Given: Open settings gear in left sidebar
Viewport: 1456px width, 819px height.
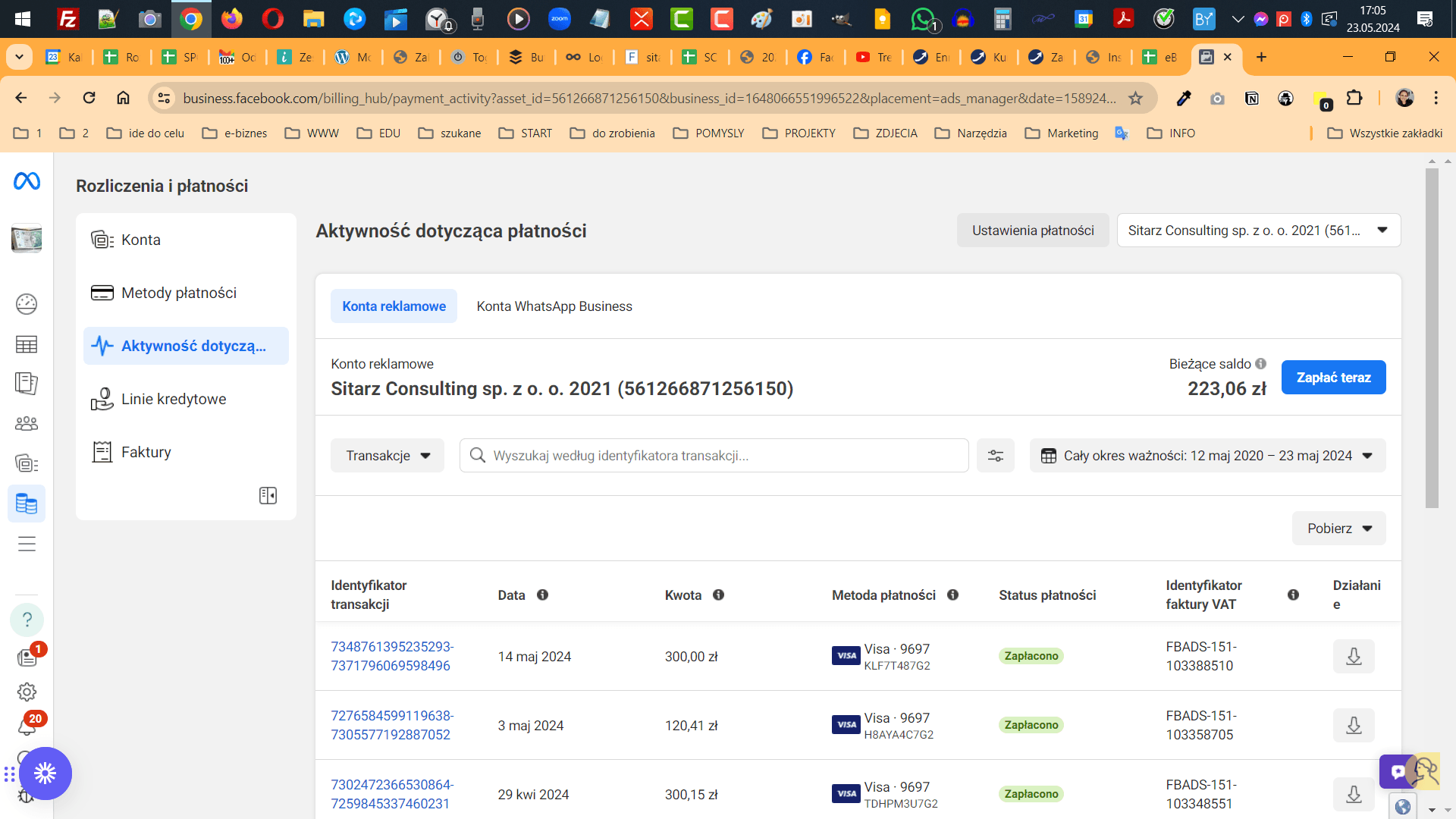Looking at the screenshot, I should [27, 692].
